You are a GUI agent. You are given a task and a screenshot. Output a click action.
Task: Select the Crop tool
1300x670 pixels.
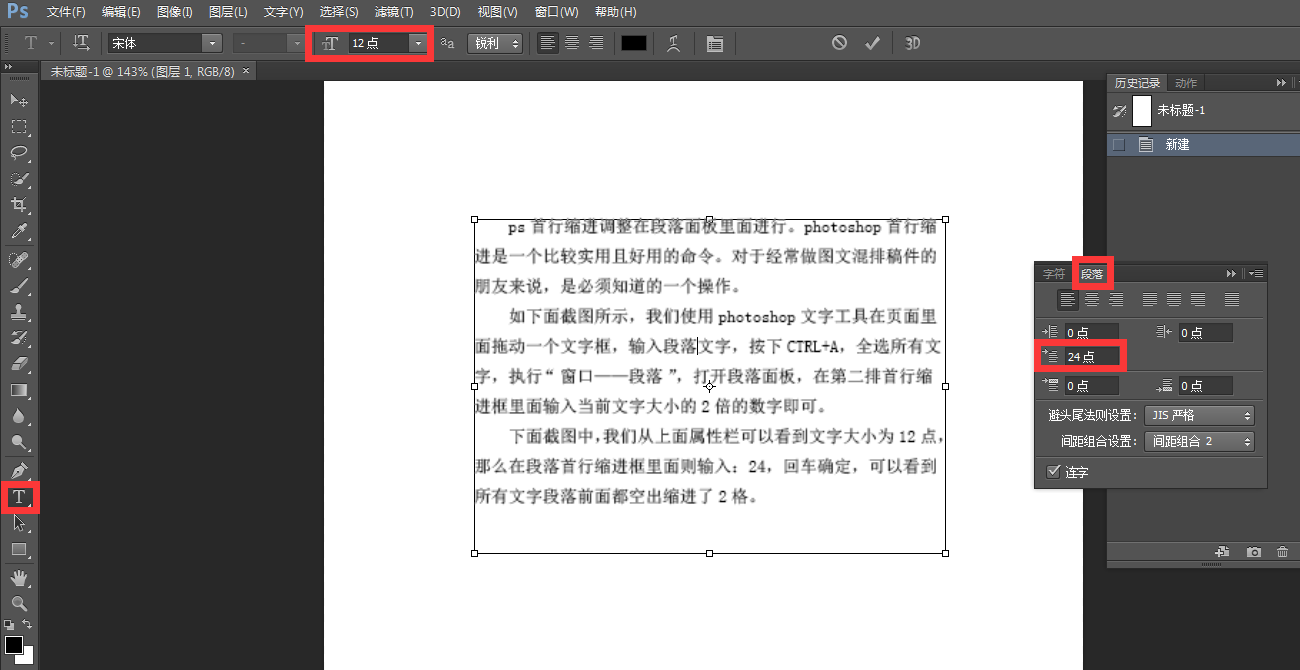point(18,205)
